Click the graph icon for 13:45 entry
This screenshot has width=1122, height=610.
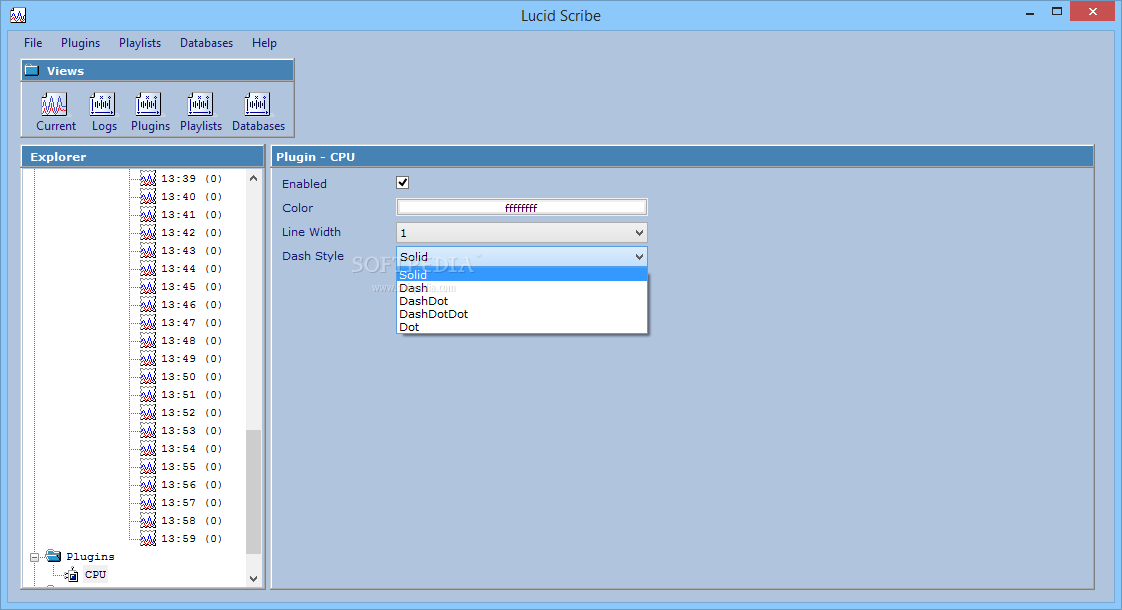pos(147,286)
